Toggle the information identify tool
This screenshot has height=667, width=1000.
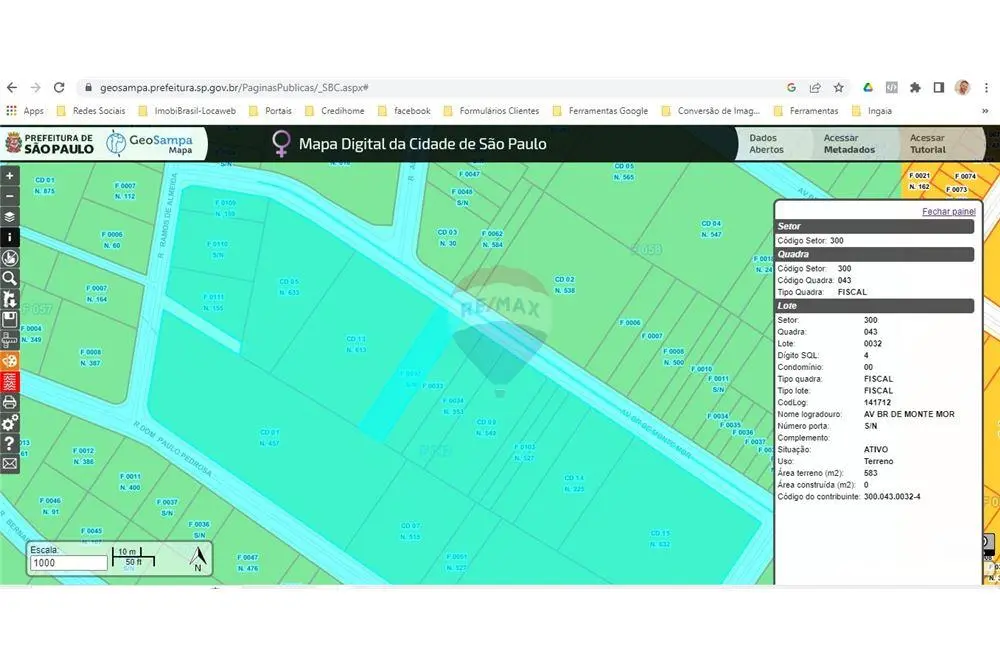(x=9, y=237)
